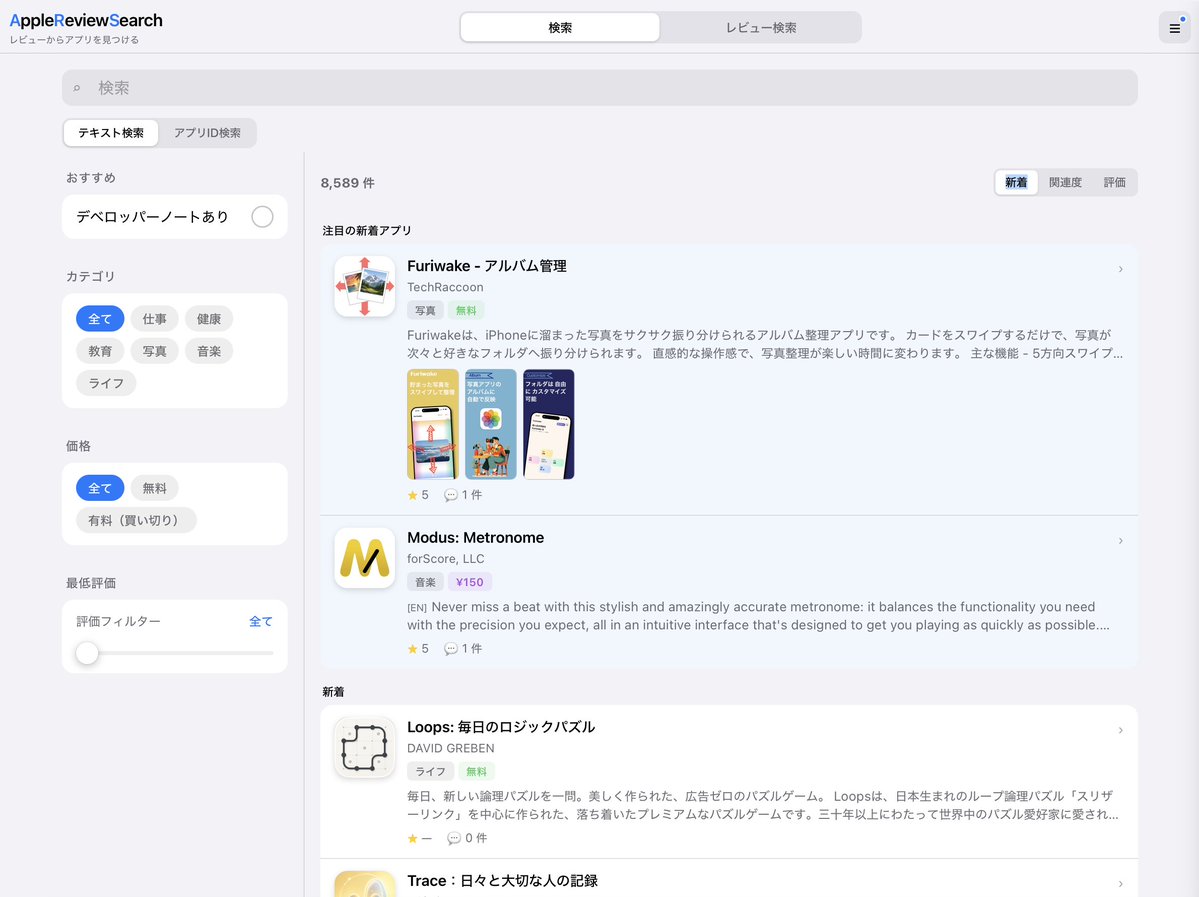This screenshot has width=1199, height=897.
Task: Select the 音楽 category filter chip
Action: (x=209, y=351)
